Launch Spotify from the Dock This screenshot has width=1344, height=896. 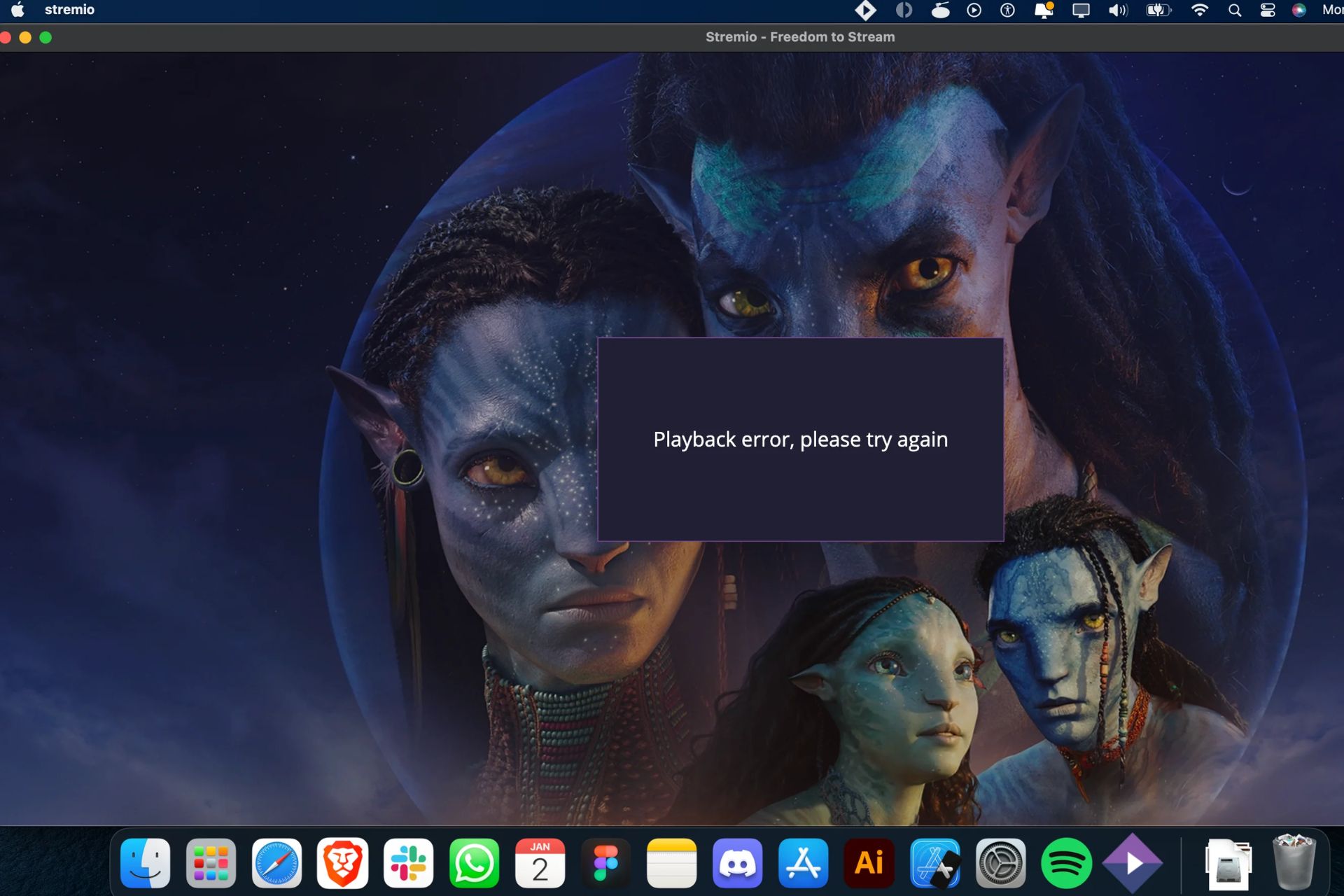(x=1066, y=863)
